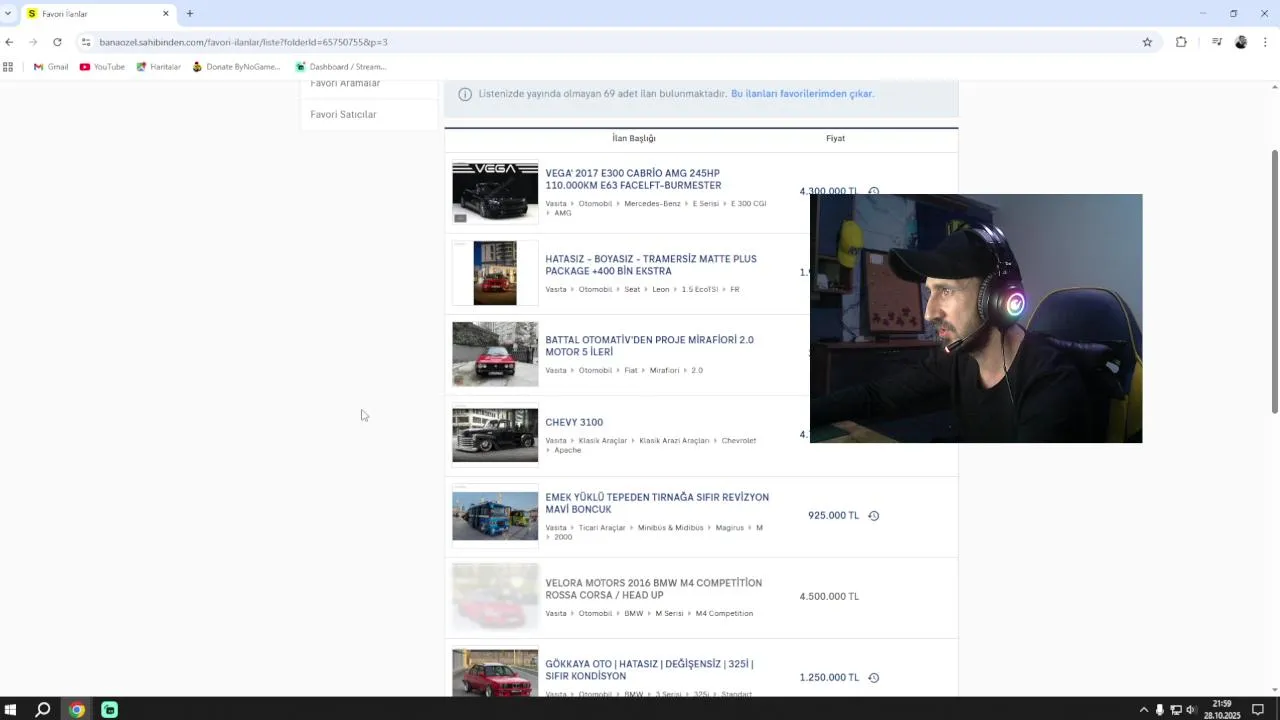Viewport: 1280px width, 720px height.
Task: Open the faded BMW M4 thumbnail
Action: tap(495, 597)
